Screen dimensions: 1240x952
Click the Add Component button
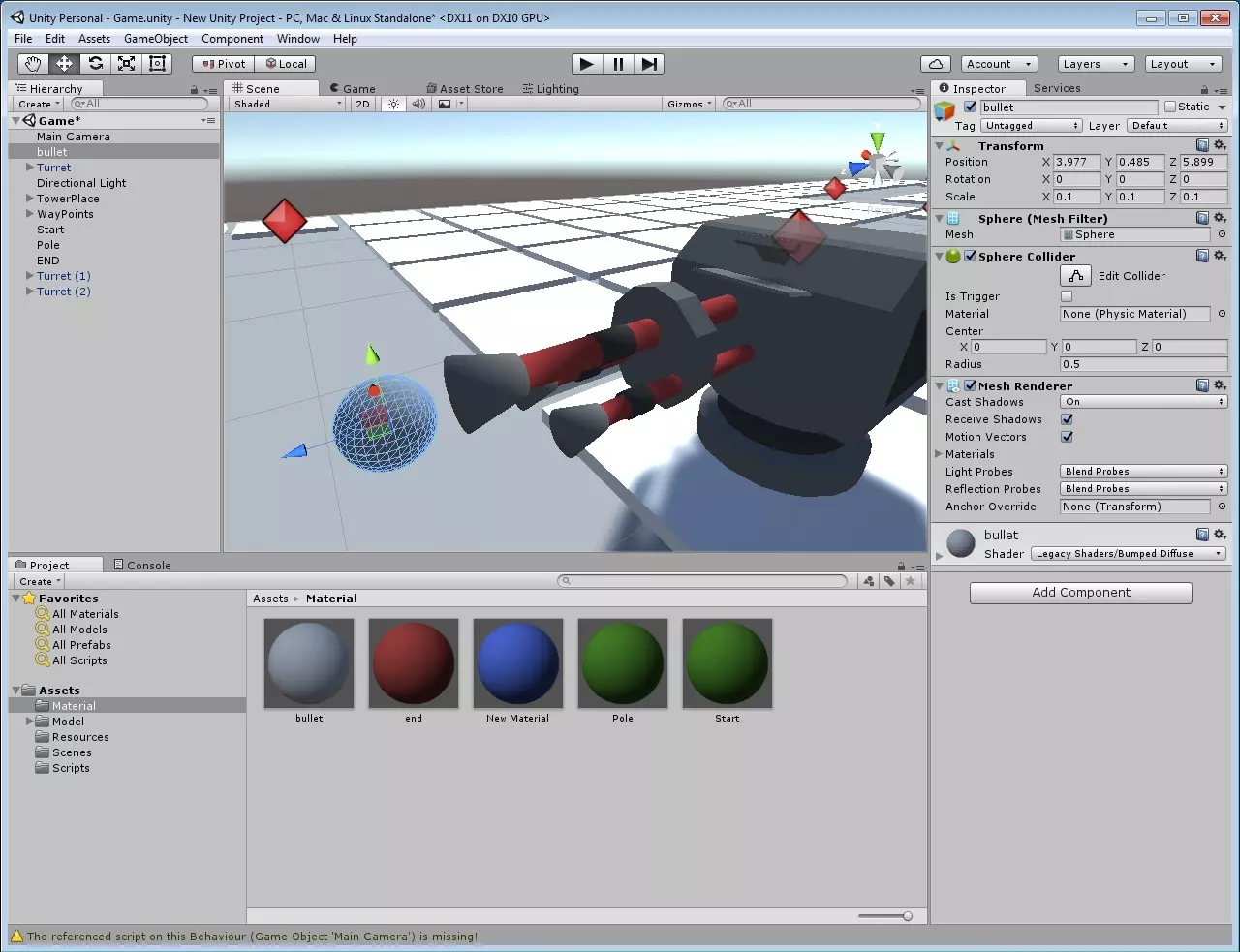[1080, 593]
